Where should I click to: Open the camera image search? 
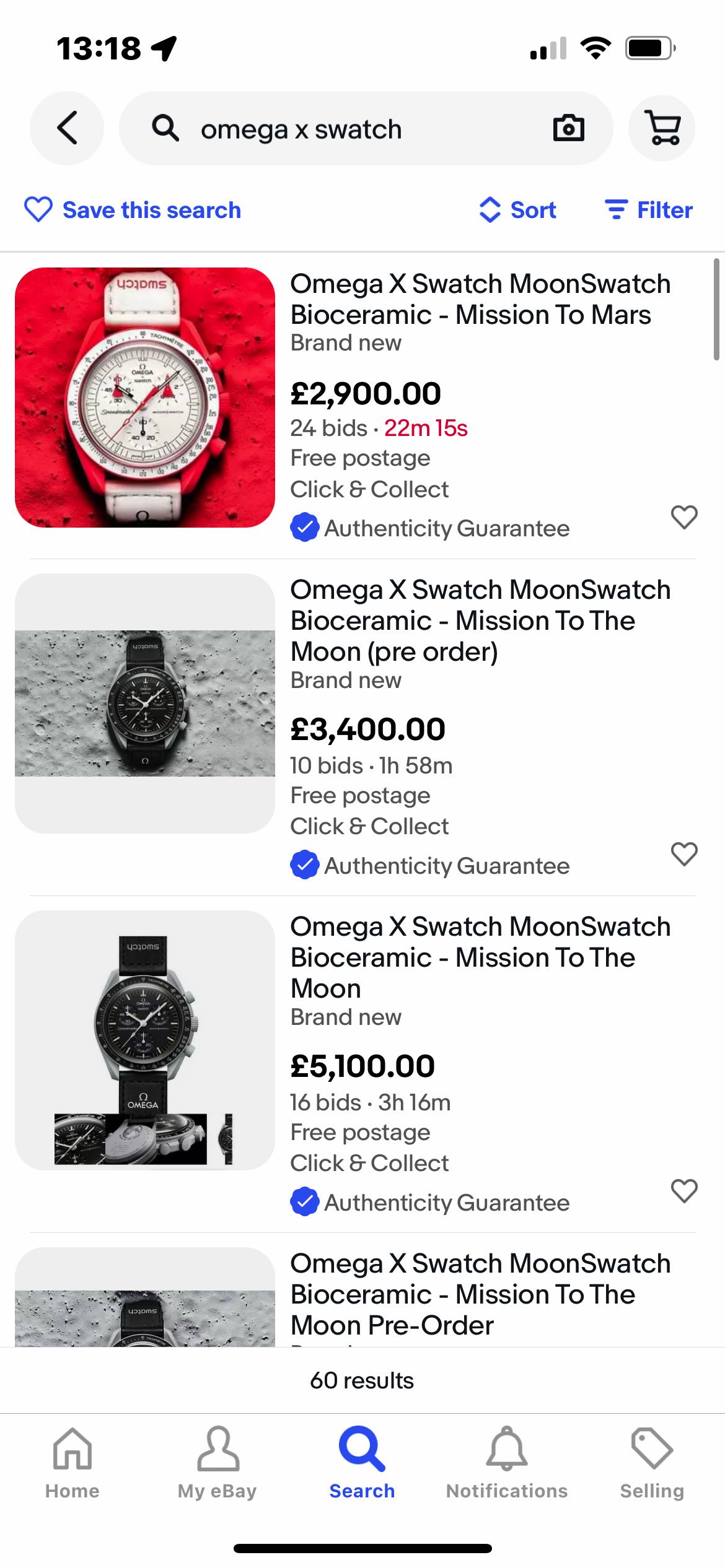568,128
